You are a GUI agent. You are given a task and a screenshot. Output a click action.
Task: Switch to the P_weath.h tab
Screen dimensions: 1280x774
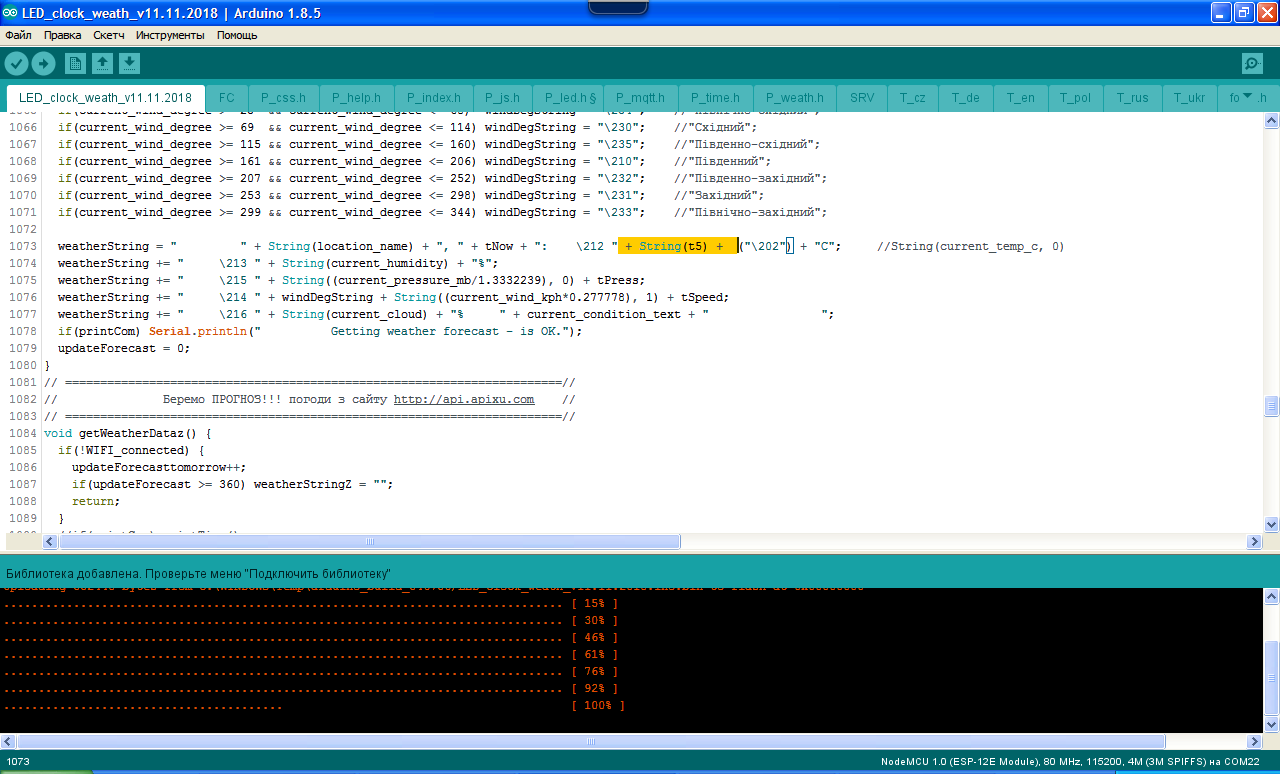794,98
